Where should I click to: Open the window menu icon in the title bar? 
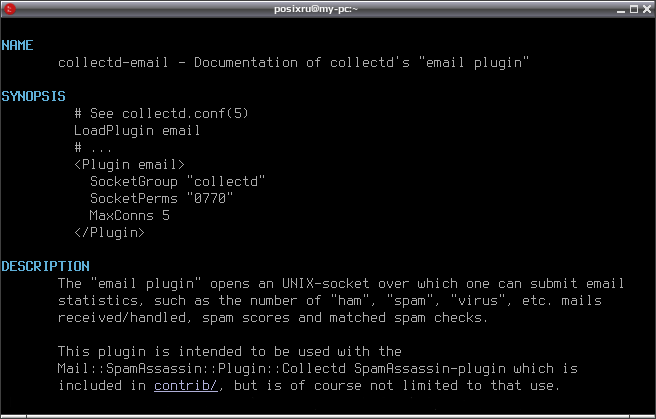pyautogui.click(x=9, y=8)
